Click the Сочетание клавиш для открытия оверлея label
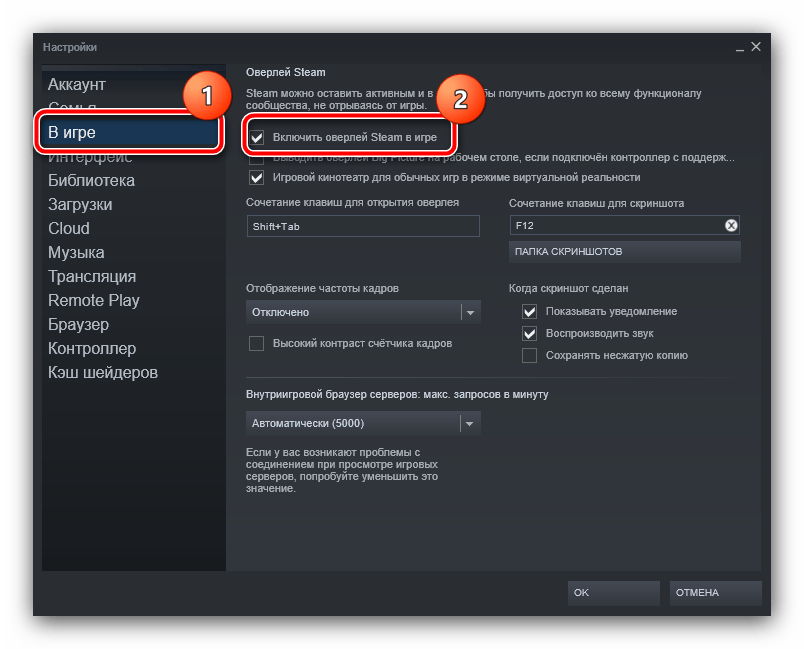Viewport: 804px width, 649px height. [x=352, y=202]
